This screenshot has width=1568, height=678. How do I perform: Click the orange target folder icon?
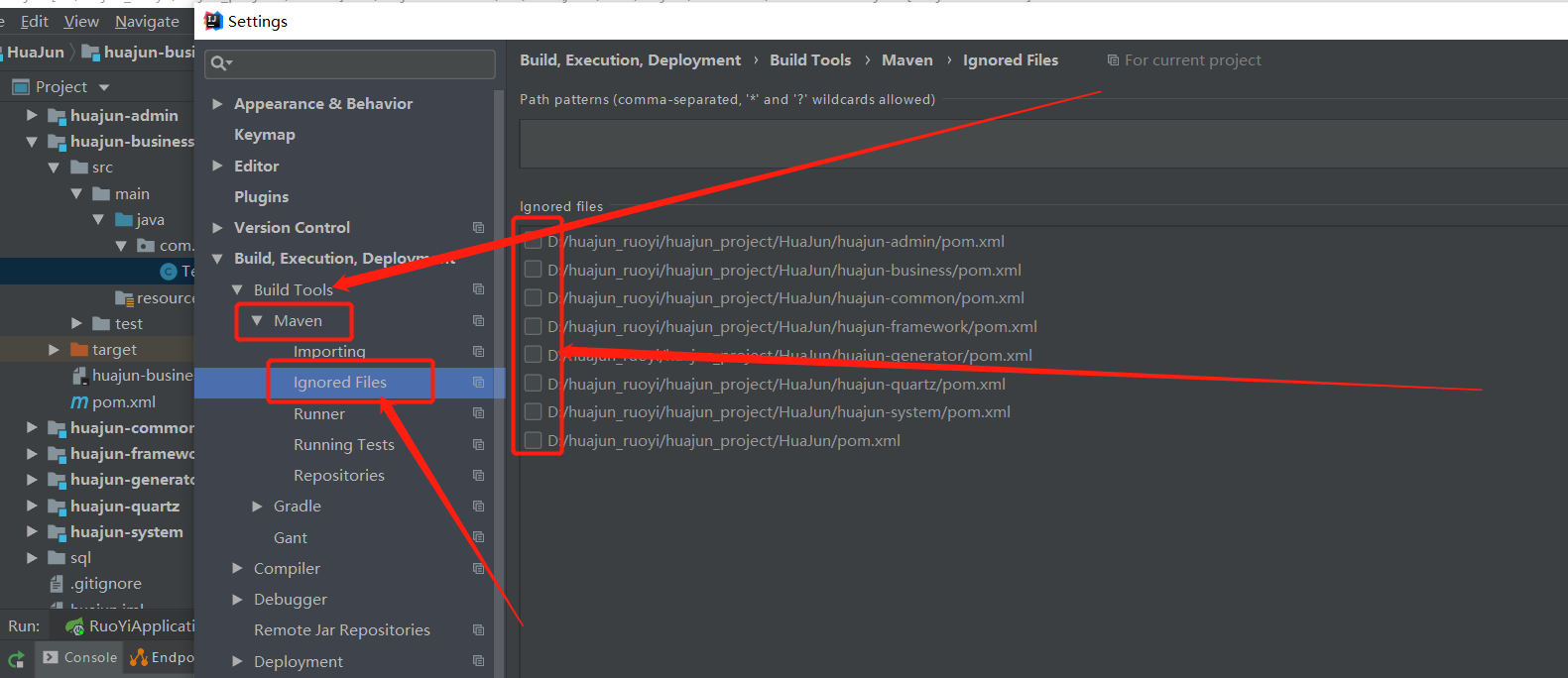click(79, 350)
